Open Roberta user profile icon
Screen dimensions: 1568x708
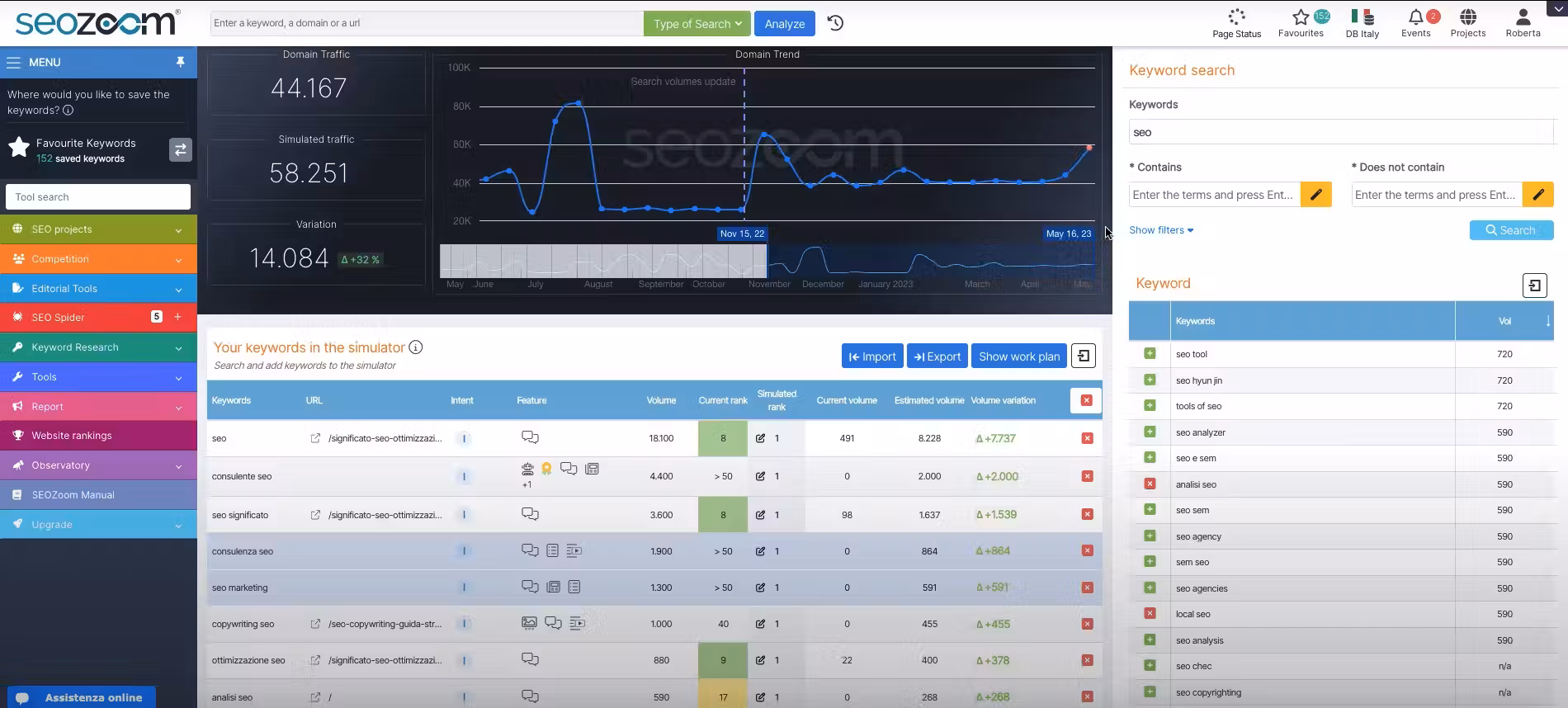tap(1523, 23)
